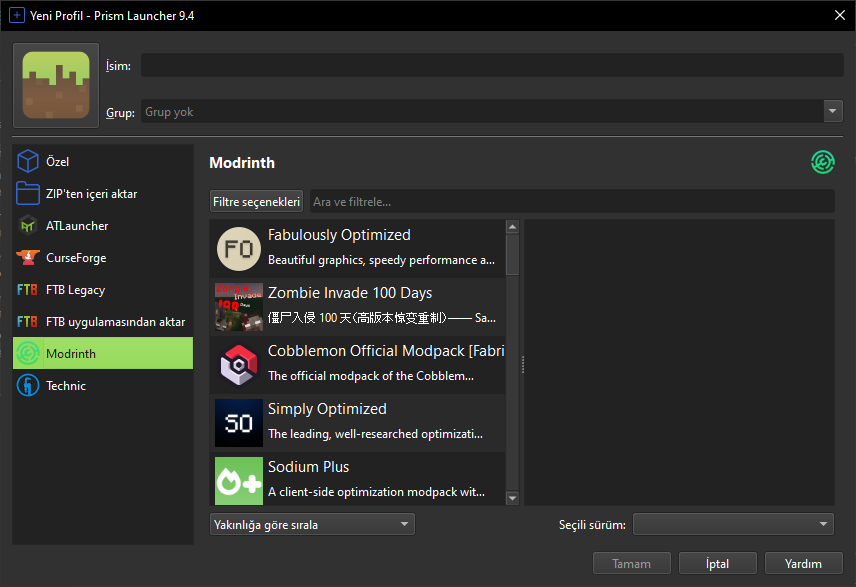Image resolution: width=856 pixels, height=587 pixels.
Task: Click the ZIP import folder icon
Action: tap(27, 193)
